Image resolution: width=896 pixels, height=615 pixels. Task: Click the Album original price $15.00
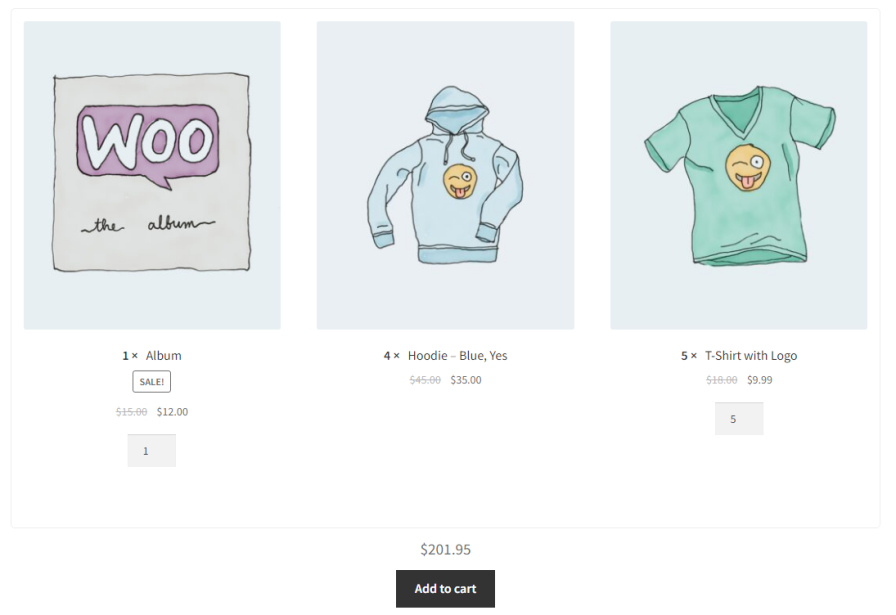click(131, 412)
